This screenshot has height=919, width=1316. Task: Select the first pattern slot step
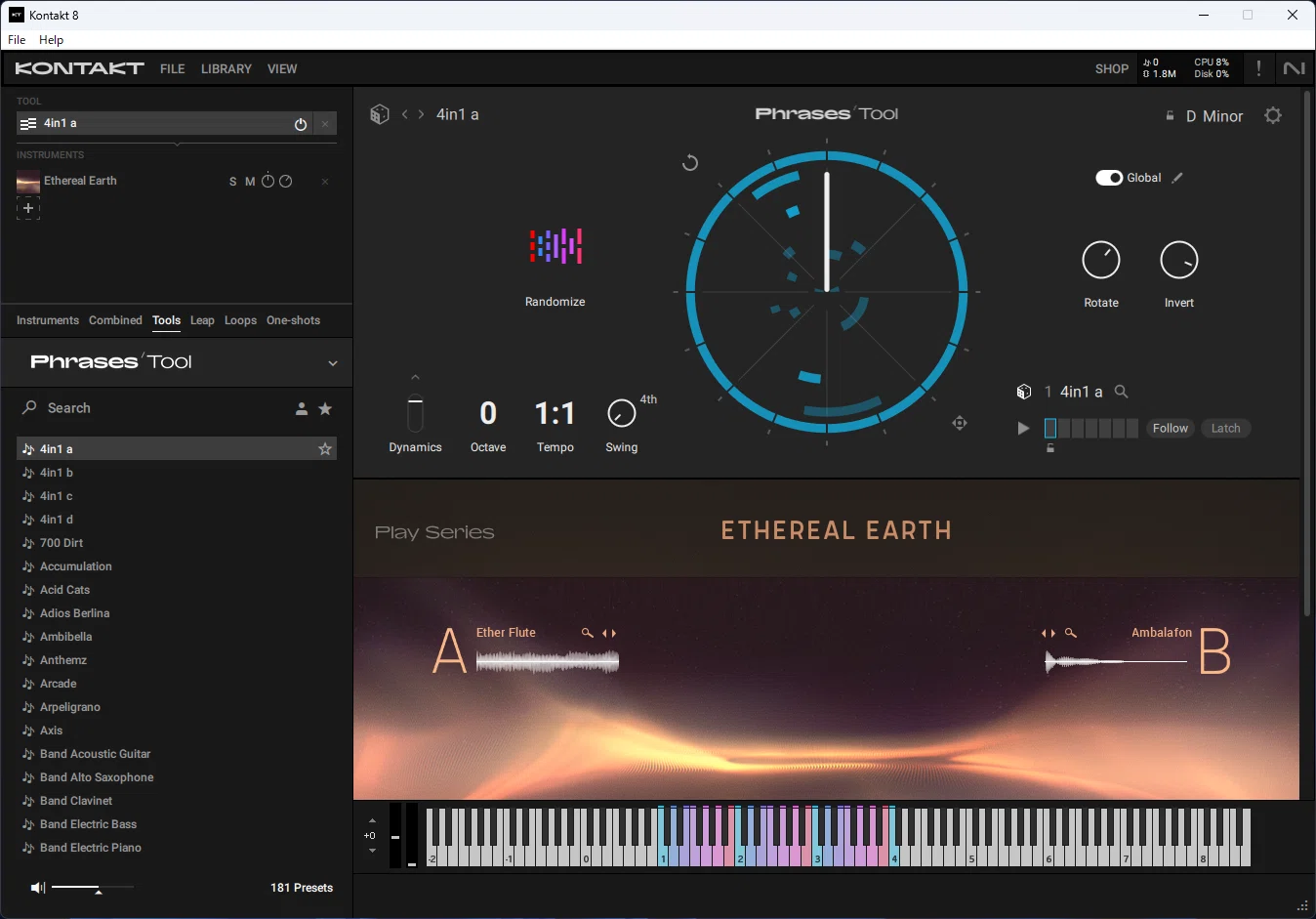[1050, 428]
